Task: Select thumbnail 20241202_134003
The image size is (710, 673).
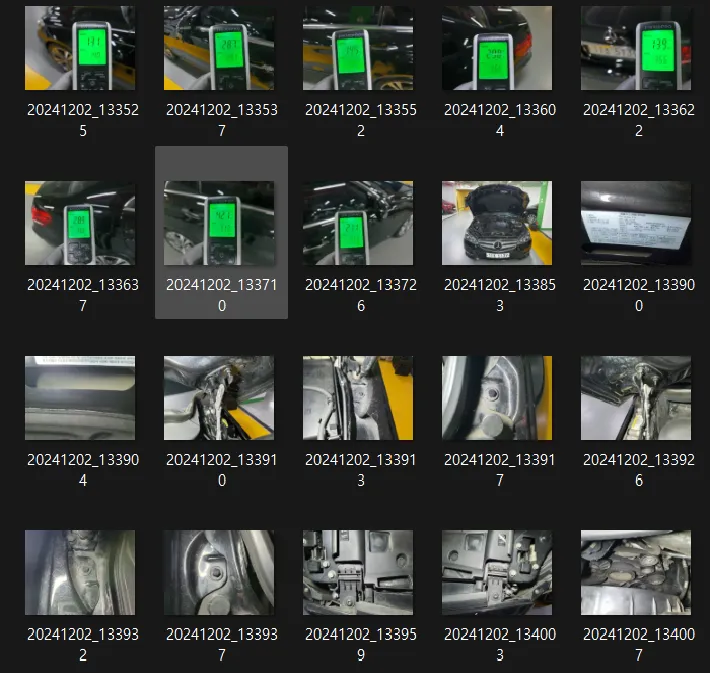Action: (x=497, y=572)
